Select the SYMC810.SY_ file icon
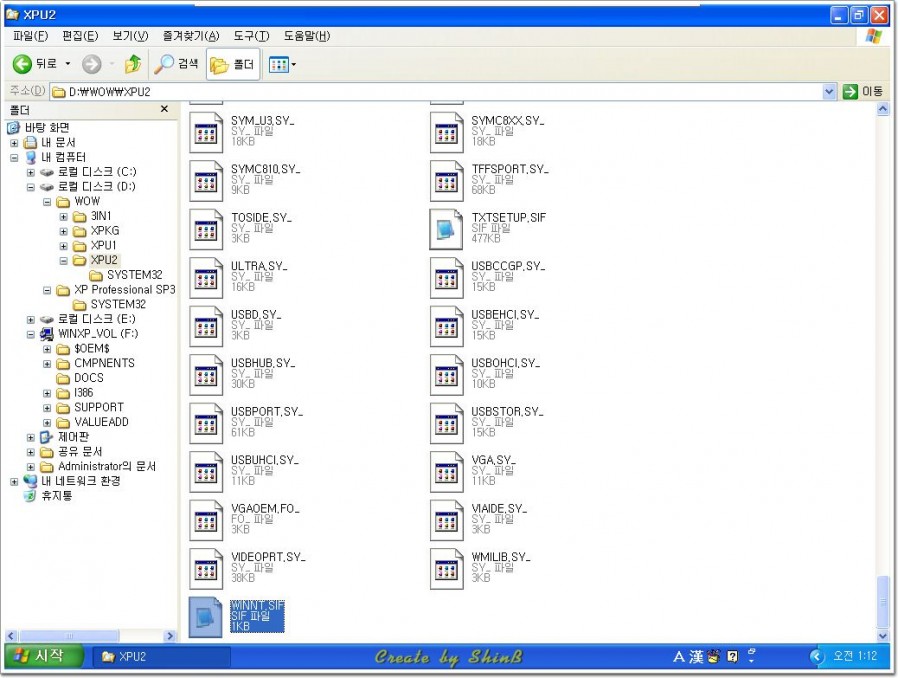Screen dimensions: 900x678 206,181
